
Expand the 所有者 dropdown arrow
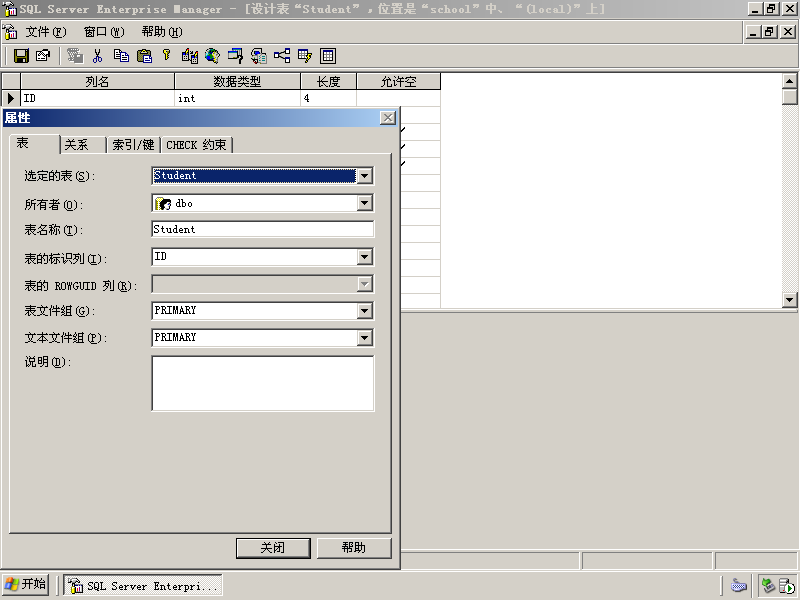point(364,203)
